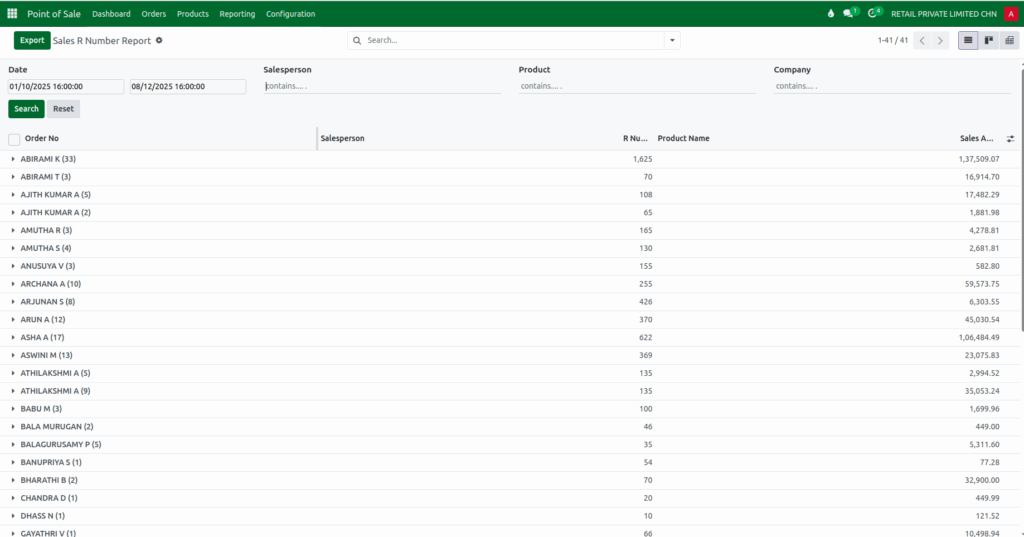Click the BANUPRIYA S (1) row

tap(509, 463)
